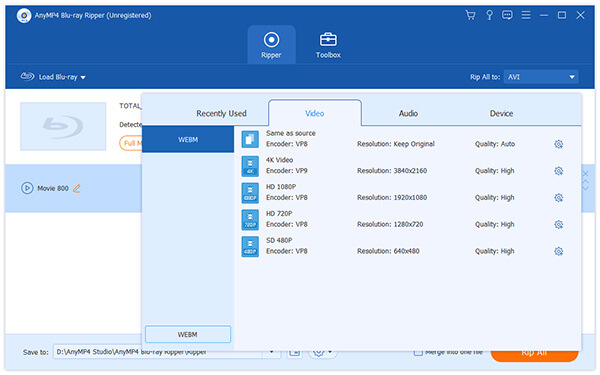The height and width of the screenshot is (375, 600).
Task: Click Resolution: 1280x720 text
Action: [390, 224]
